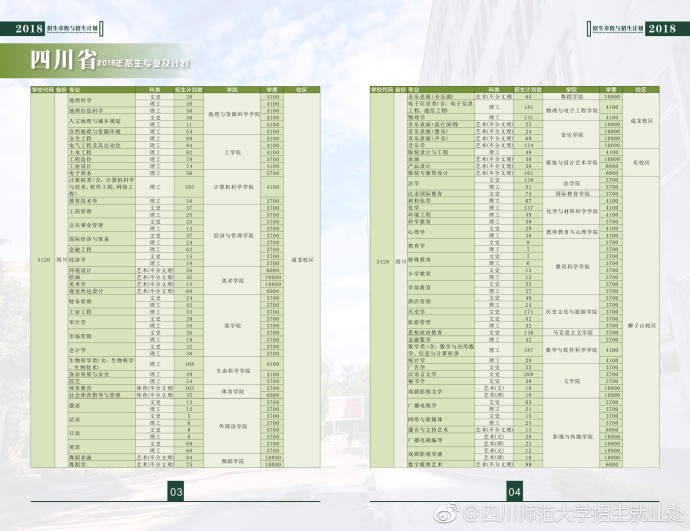Click the '法学院' college cell

(x=571, y=183)
